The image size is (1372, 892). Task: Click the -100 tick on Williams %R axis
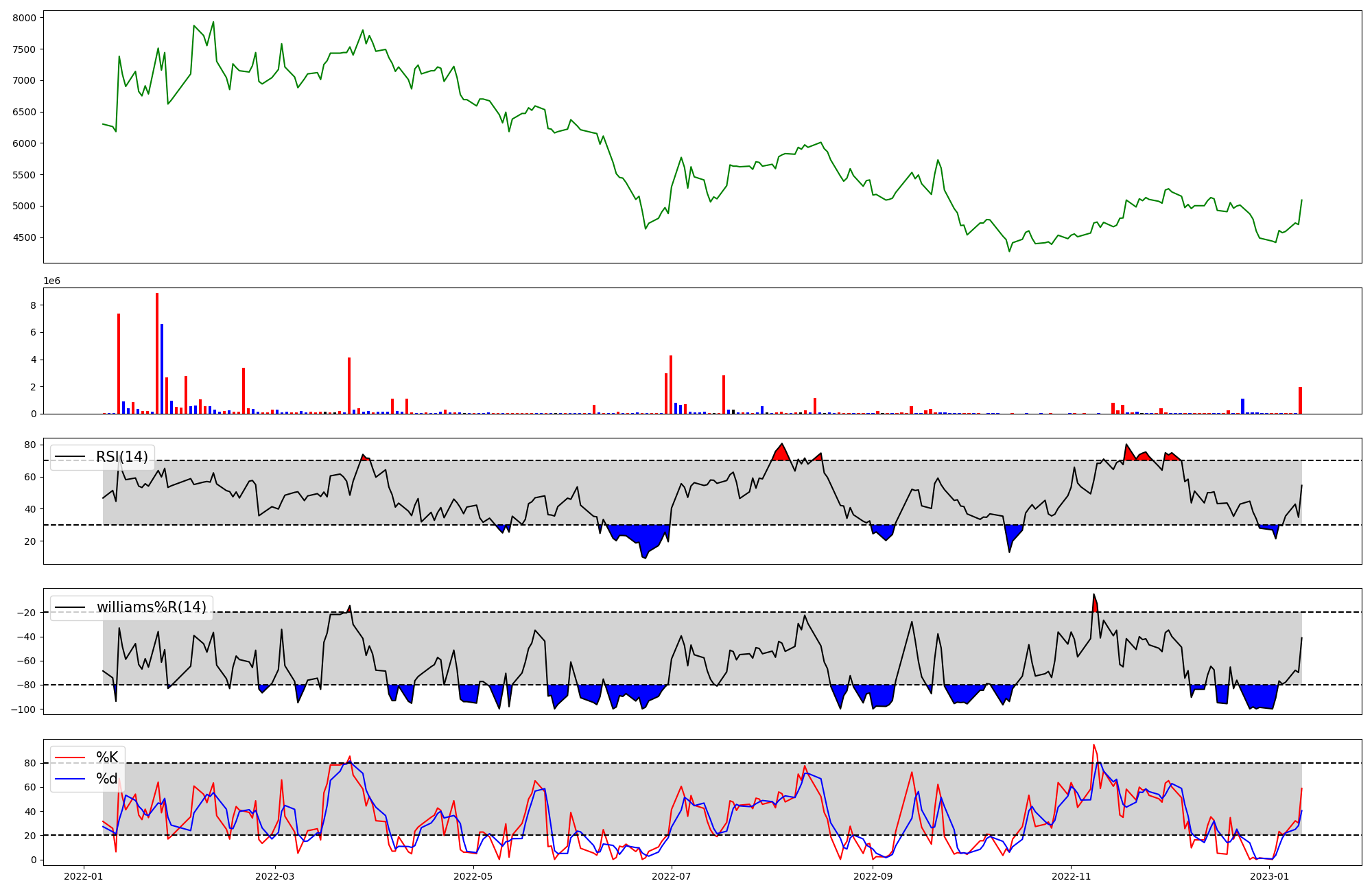click(x=23, y=709)
